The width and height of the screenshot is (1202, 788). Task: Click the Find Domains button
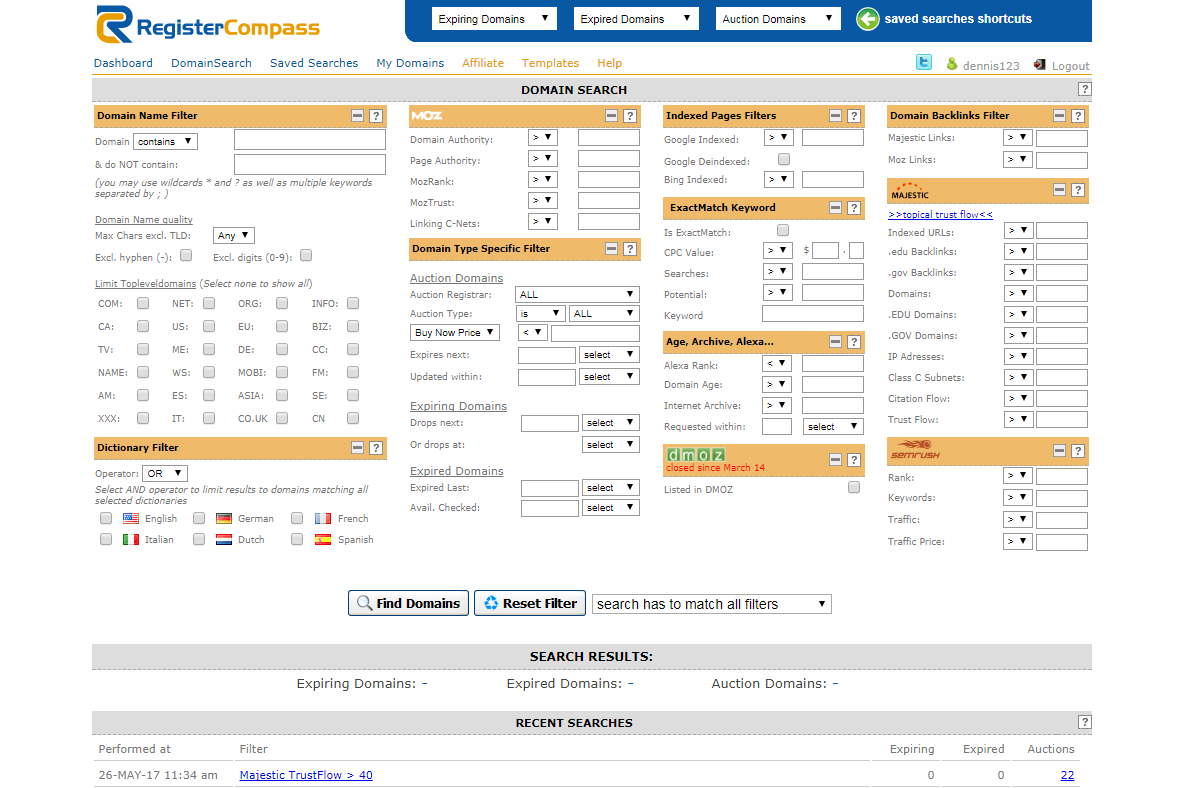pyautogui.click(x=408, y=603)
